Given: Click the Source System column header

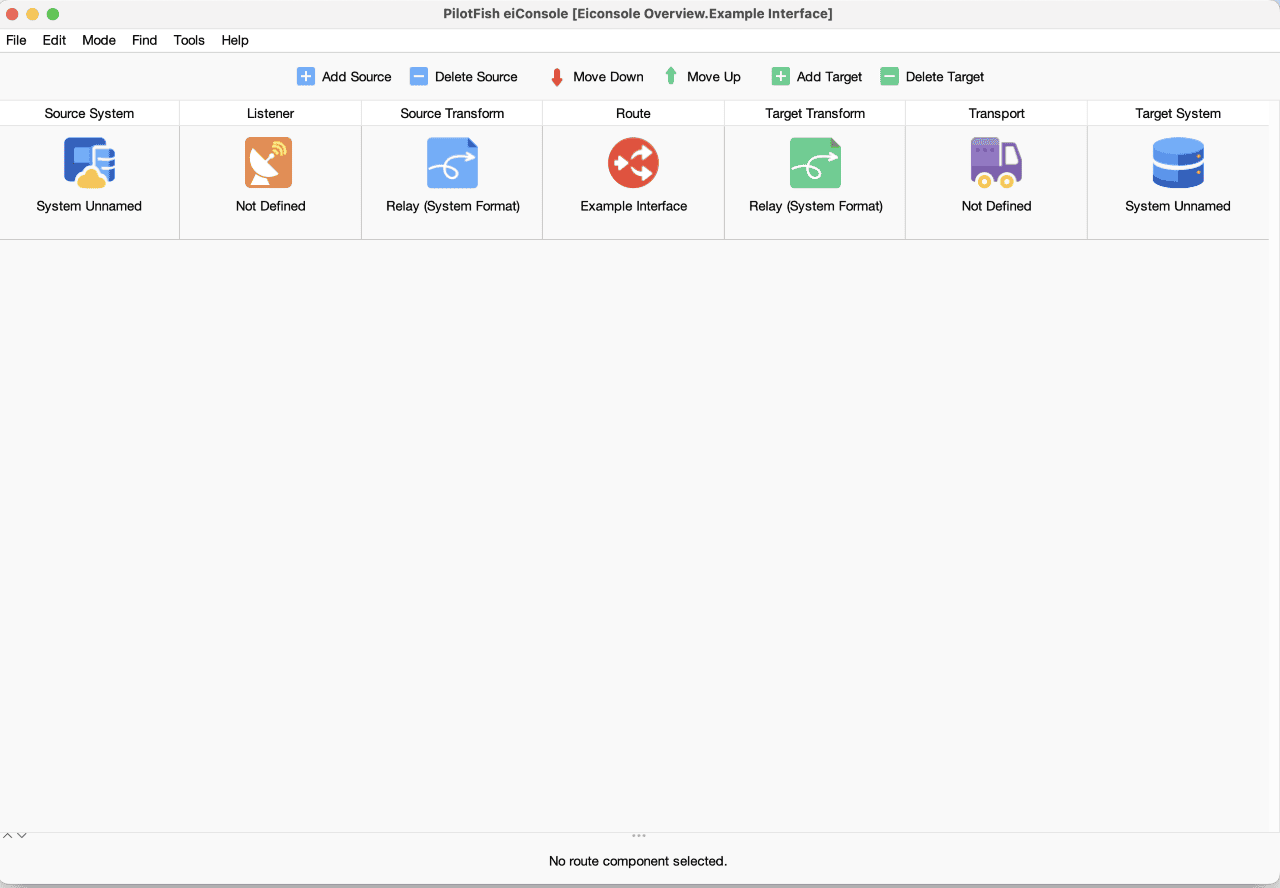Looking at the screenshot, I should (89, 113).
